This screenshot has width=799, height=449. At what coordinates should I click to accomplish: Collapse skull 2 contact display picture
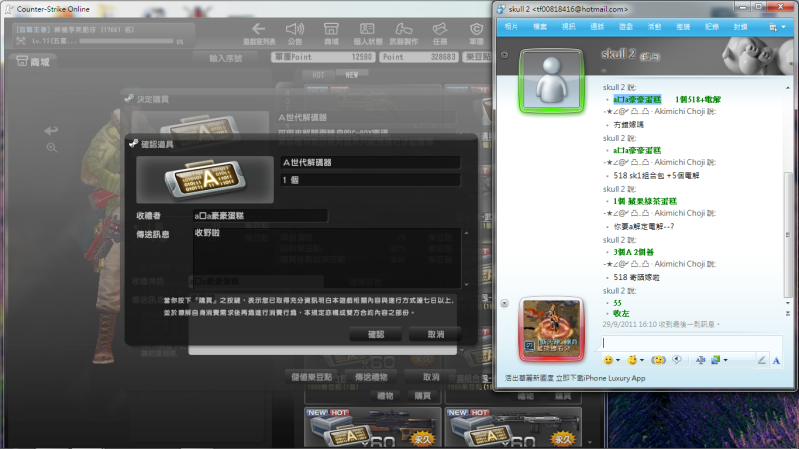coord(504,55)
